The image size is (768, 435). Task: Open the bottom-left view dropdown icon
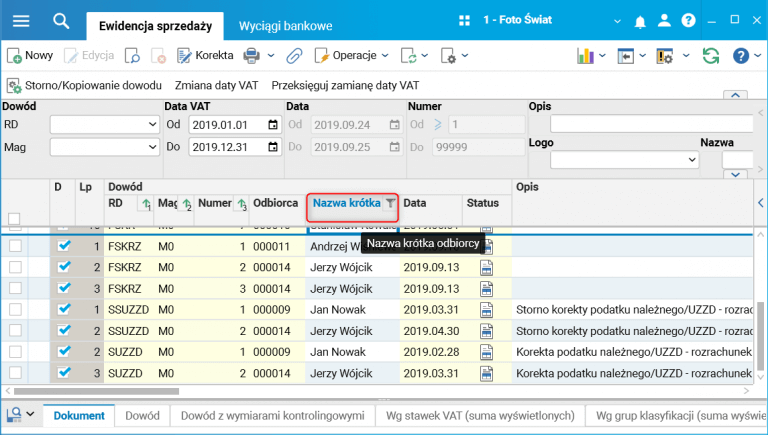point(20,414)
